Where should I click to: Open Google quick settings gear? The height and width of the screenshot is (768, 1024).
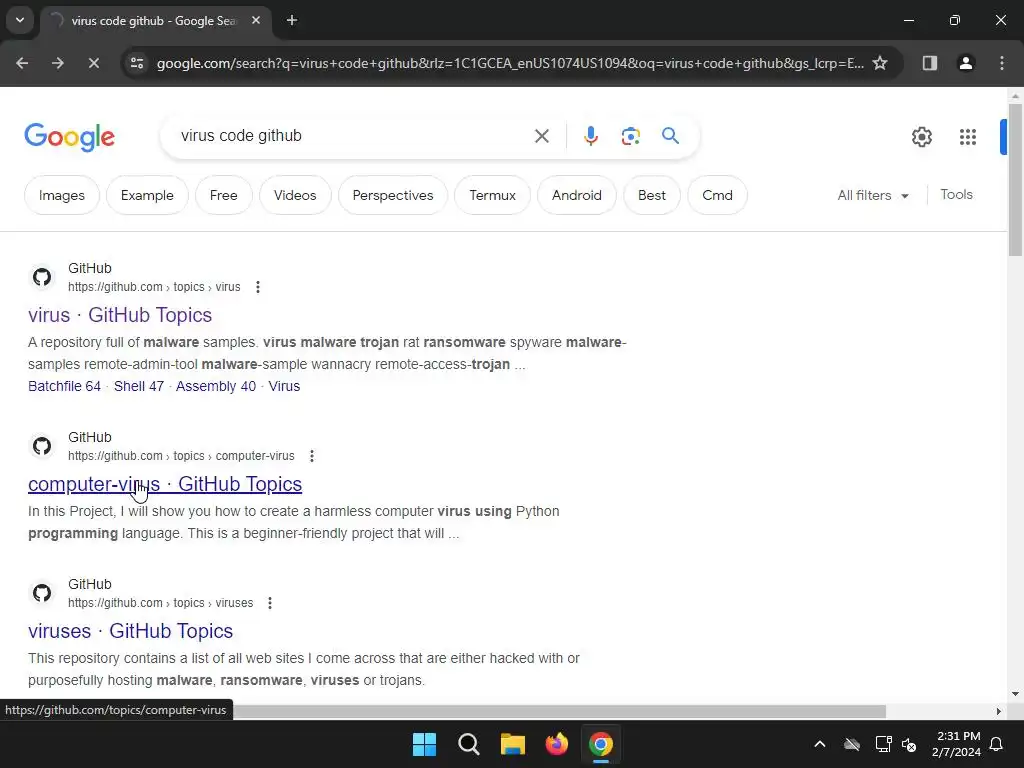921,136
